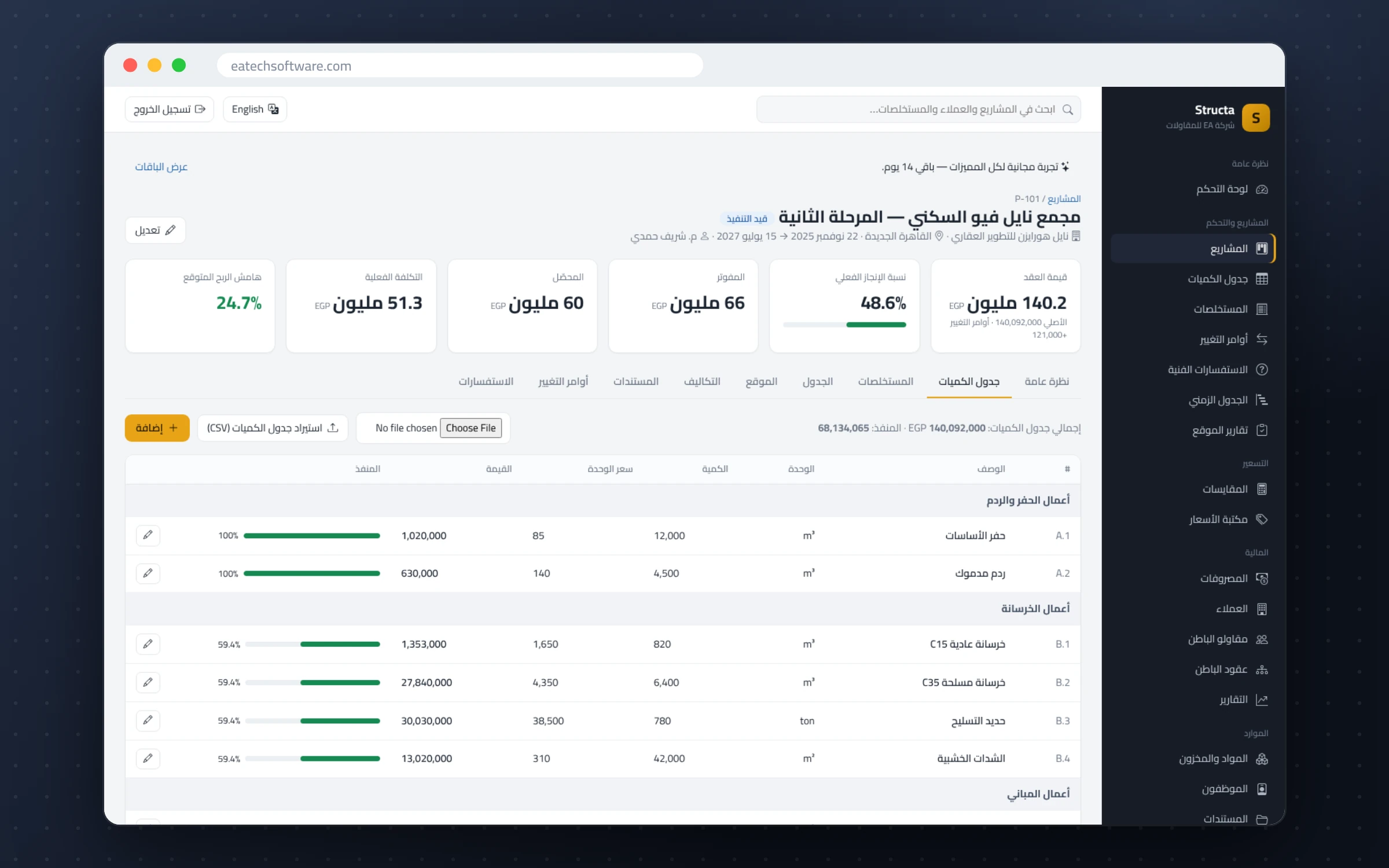
Task: Open مكتبة الأسعار tag icon
Action: [x=1262, y=519]
